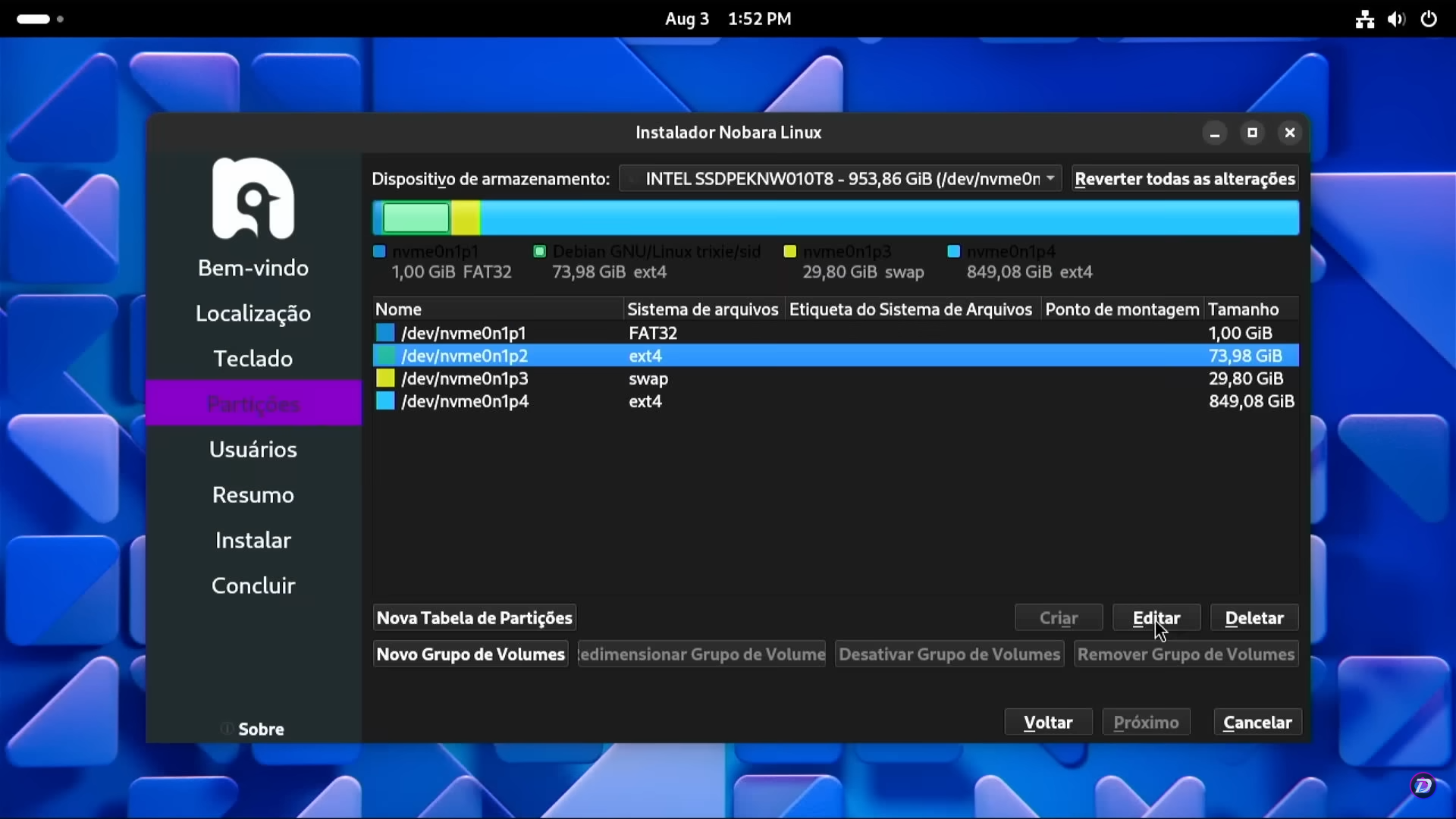Click the Nobara logo above Bem-vindo
The image size is (1456, 819).
253,199
